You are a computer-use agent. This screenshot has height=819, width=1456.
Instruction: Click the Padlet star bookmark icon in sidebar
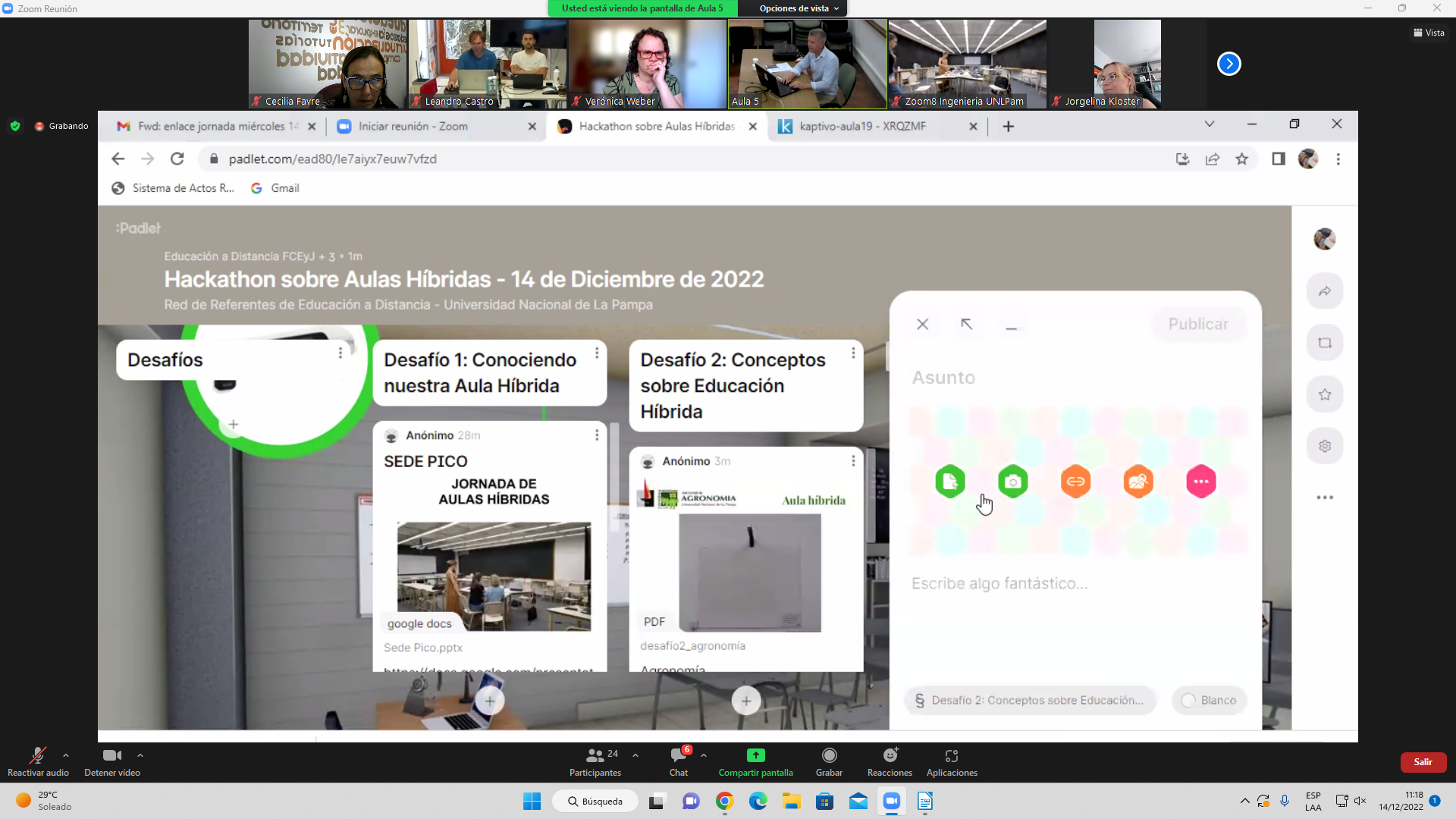(x=1325, y=394)
